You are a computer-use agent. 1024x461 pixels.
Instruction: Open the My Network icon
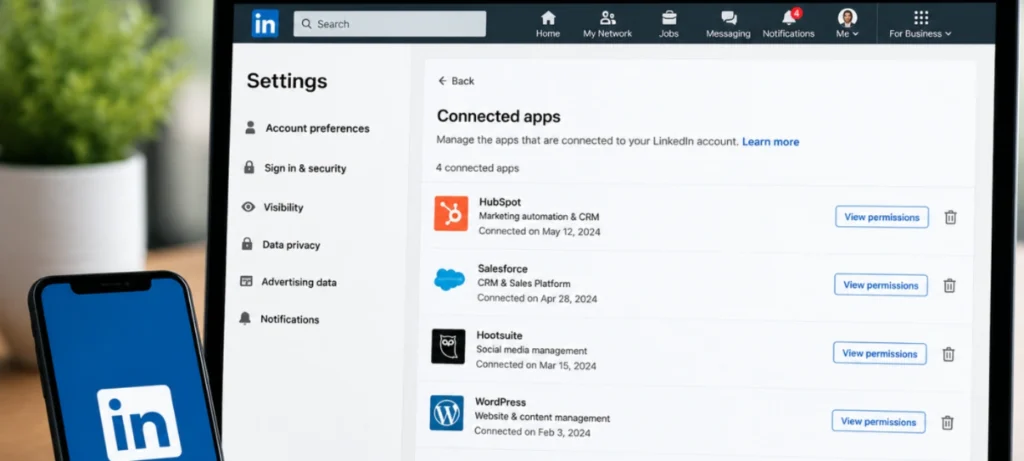607,18
